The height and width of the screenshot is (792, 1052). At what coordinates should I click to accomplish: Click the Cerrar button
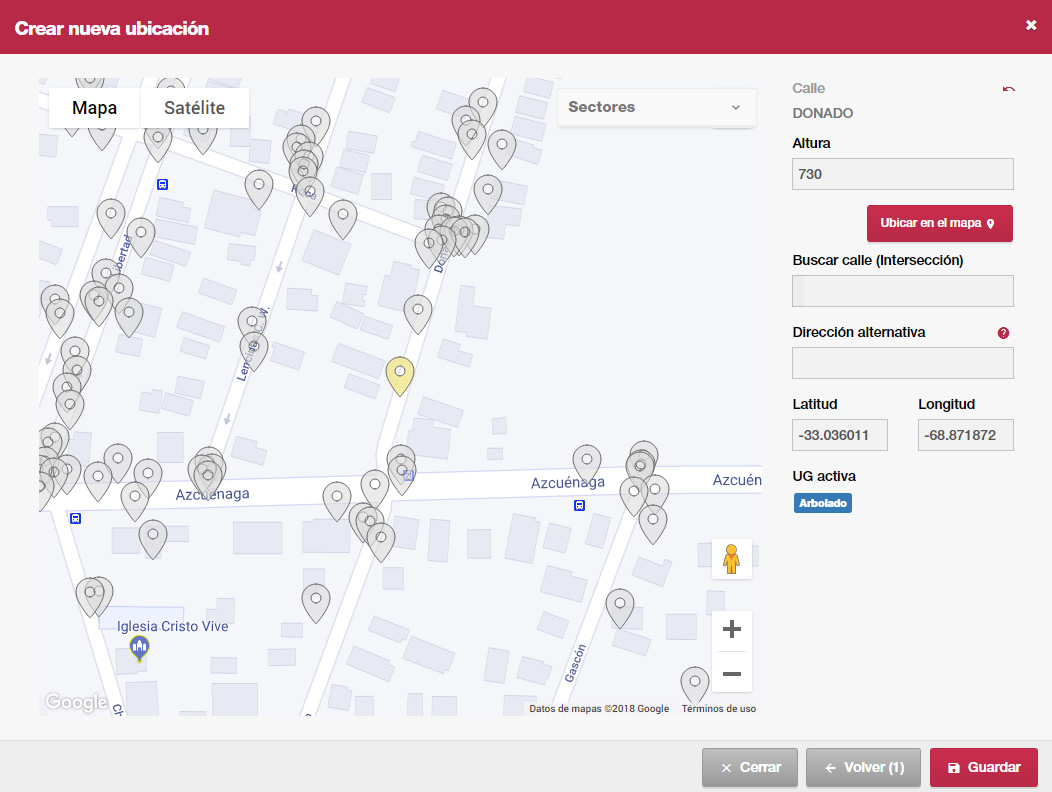(750, 768)
